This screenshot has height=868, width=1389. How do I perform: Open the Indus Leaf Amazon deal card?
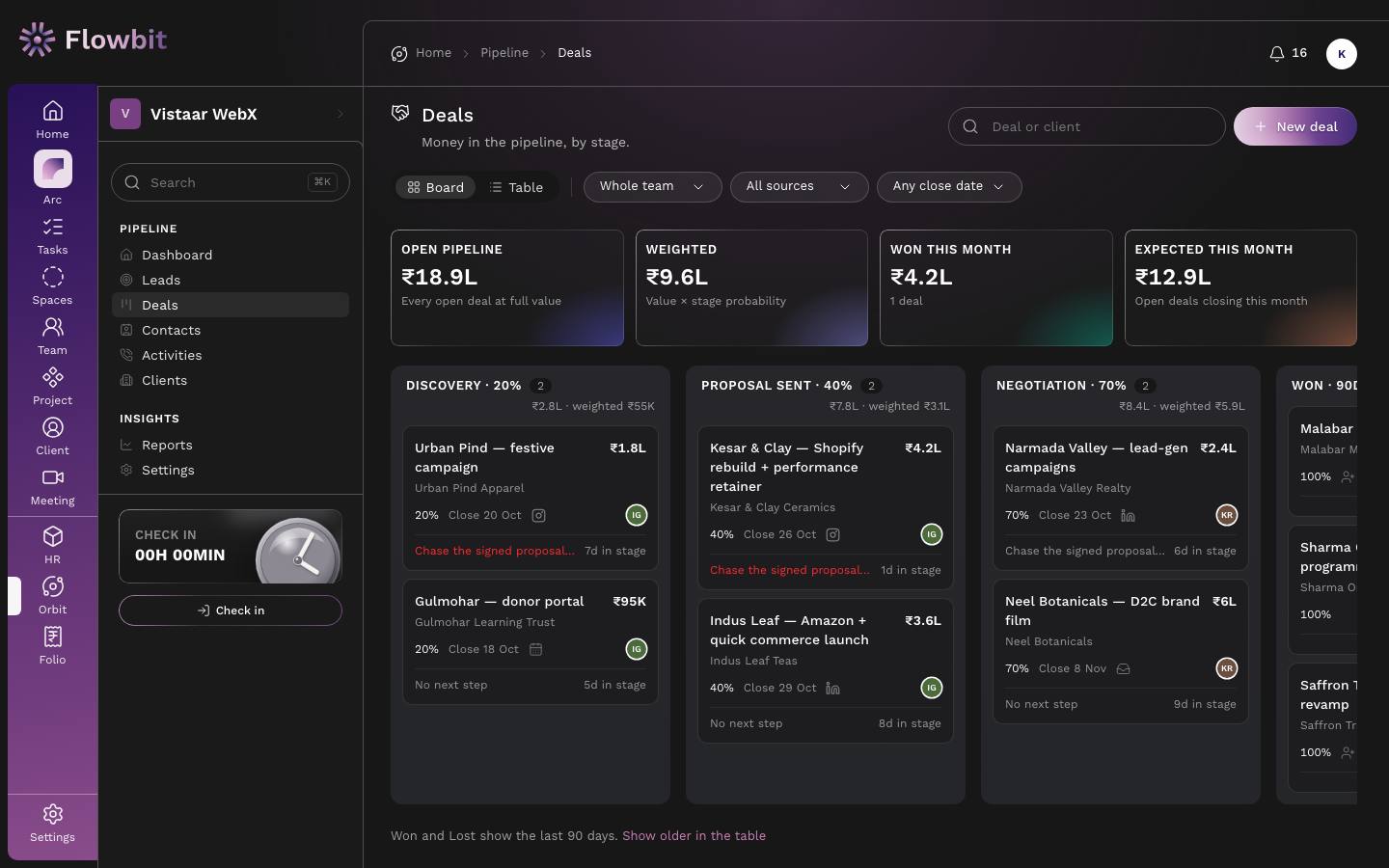826,671
